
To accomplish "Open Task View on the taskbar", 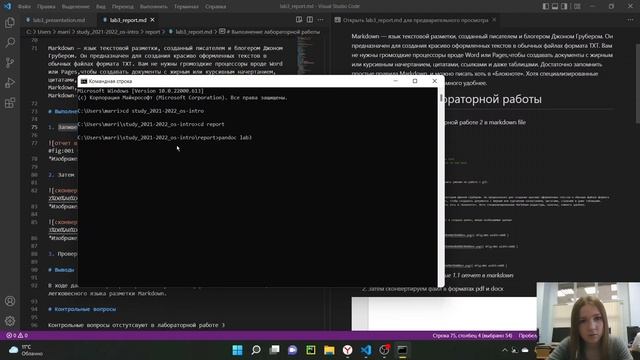I will pyautogui.click(x=274, y=350).
